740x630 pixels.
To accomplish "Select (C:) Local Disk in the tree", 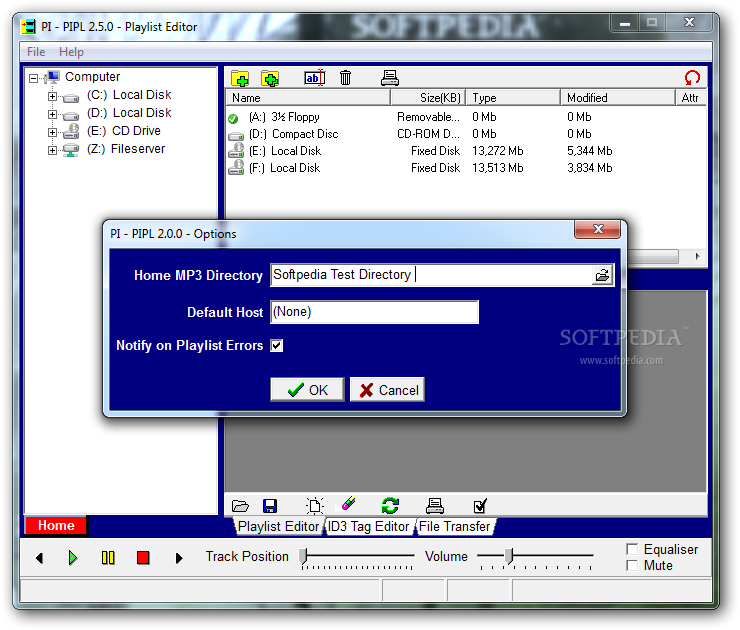I will (129, 95).
